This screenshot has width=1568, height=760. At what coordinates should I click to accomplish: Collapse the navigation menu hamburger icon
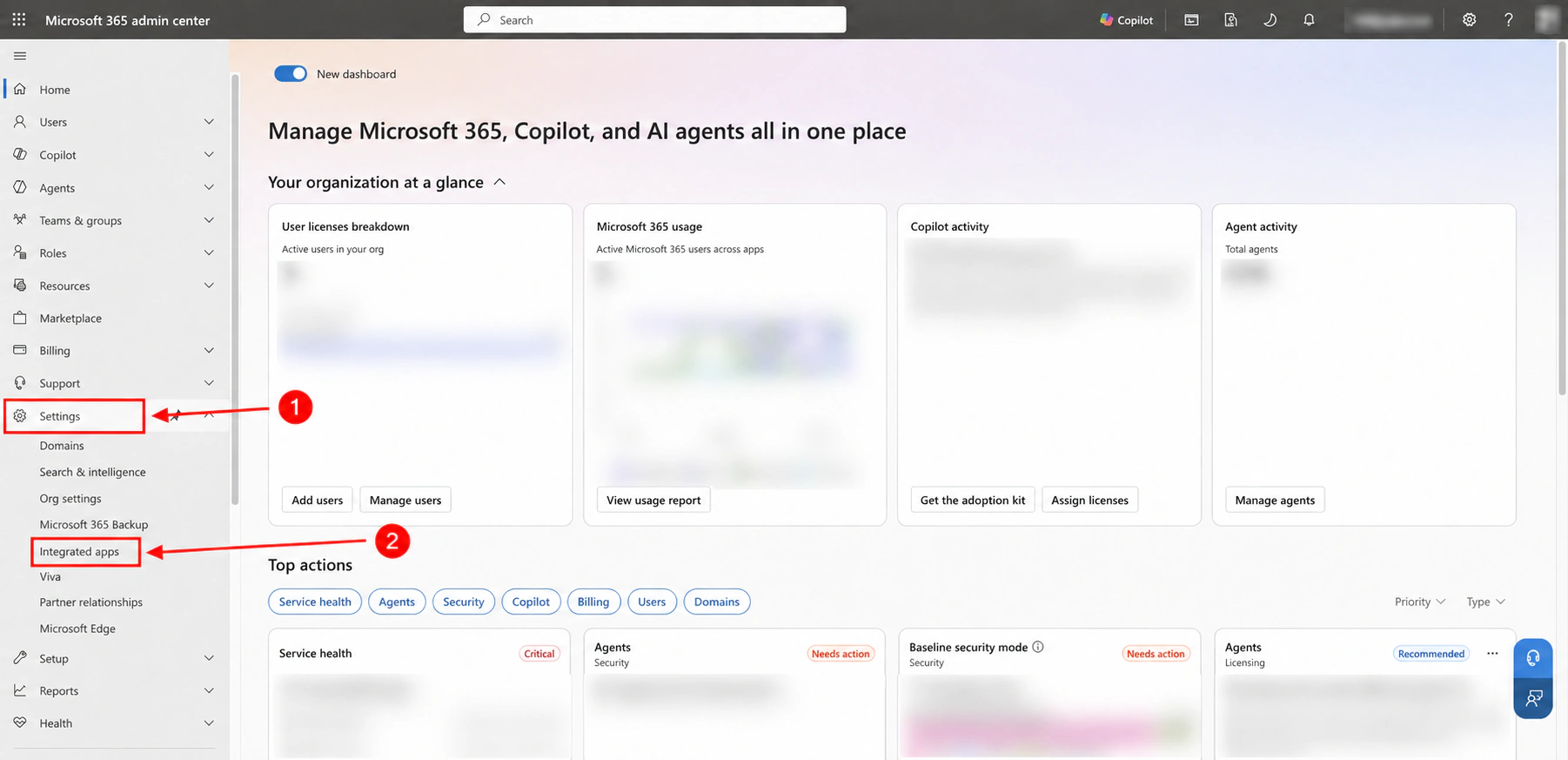pos(20,56)
